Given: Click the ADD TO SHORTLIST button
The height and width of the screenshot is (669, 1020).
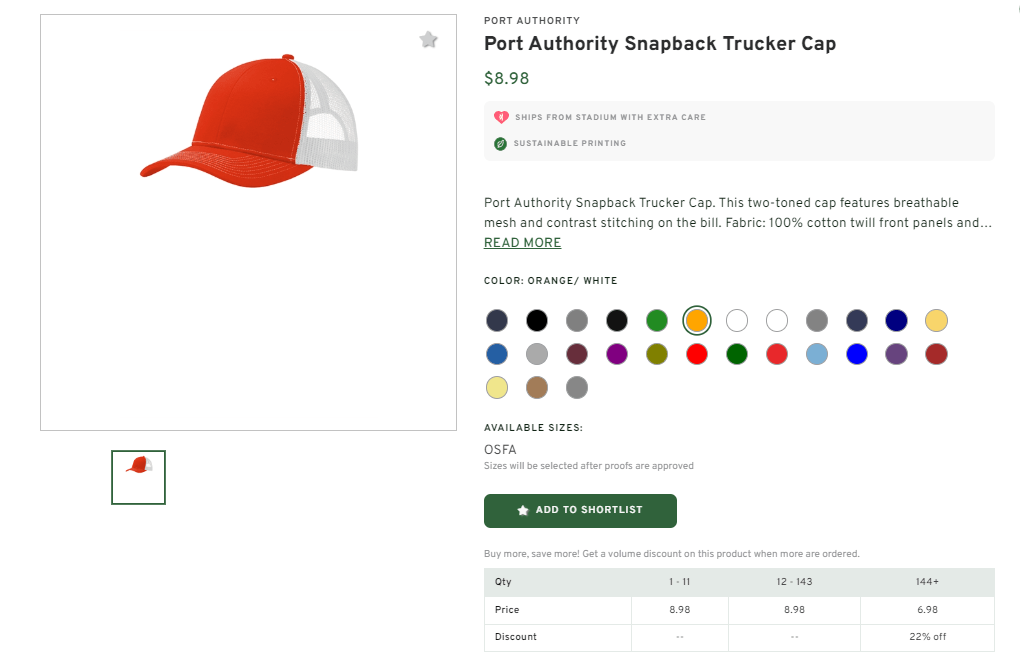Looking at the screenshot, I should click(580, 510).
